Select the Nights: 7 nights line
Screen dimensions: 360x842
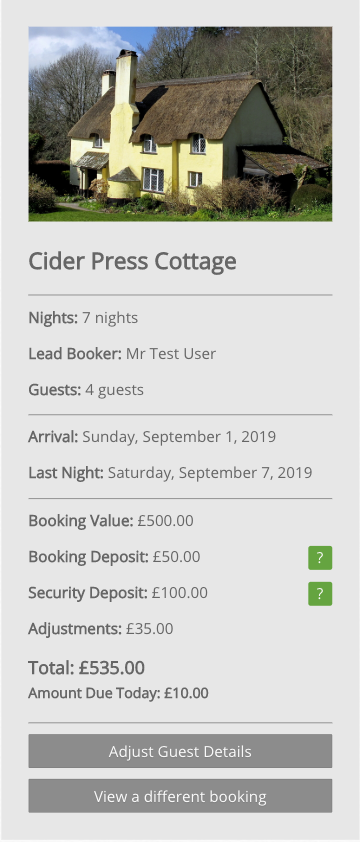click(x=83, y=318)
